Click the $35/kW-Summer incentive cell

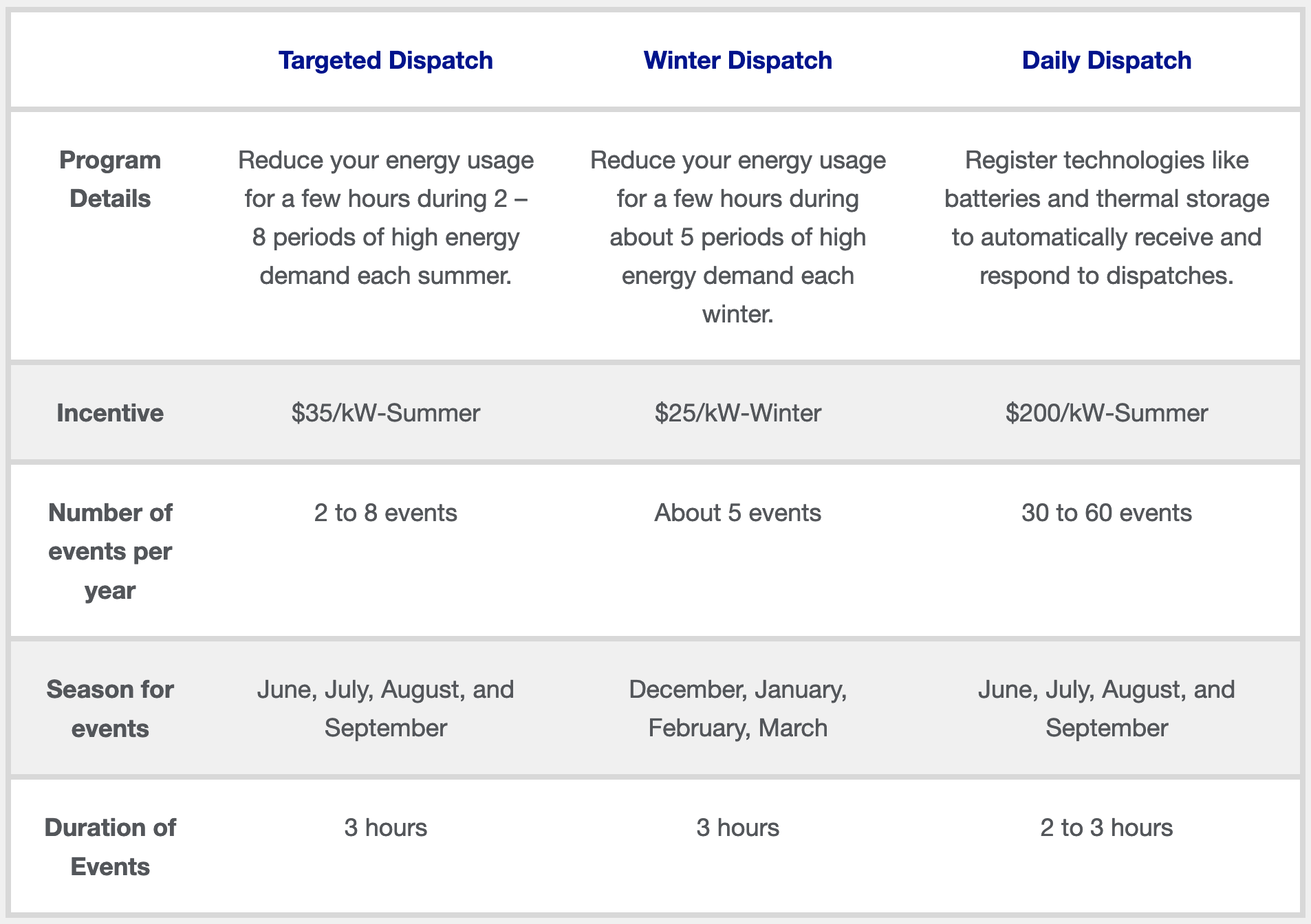(385, 413)
